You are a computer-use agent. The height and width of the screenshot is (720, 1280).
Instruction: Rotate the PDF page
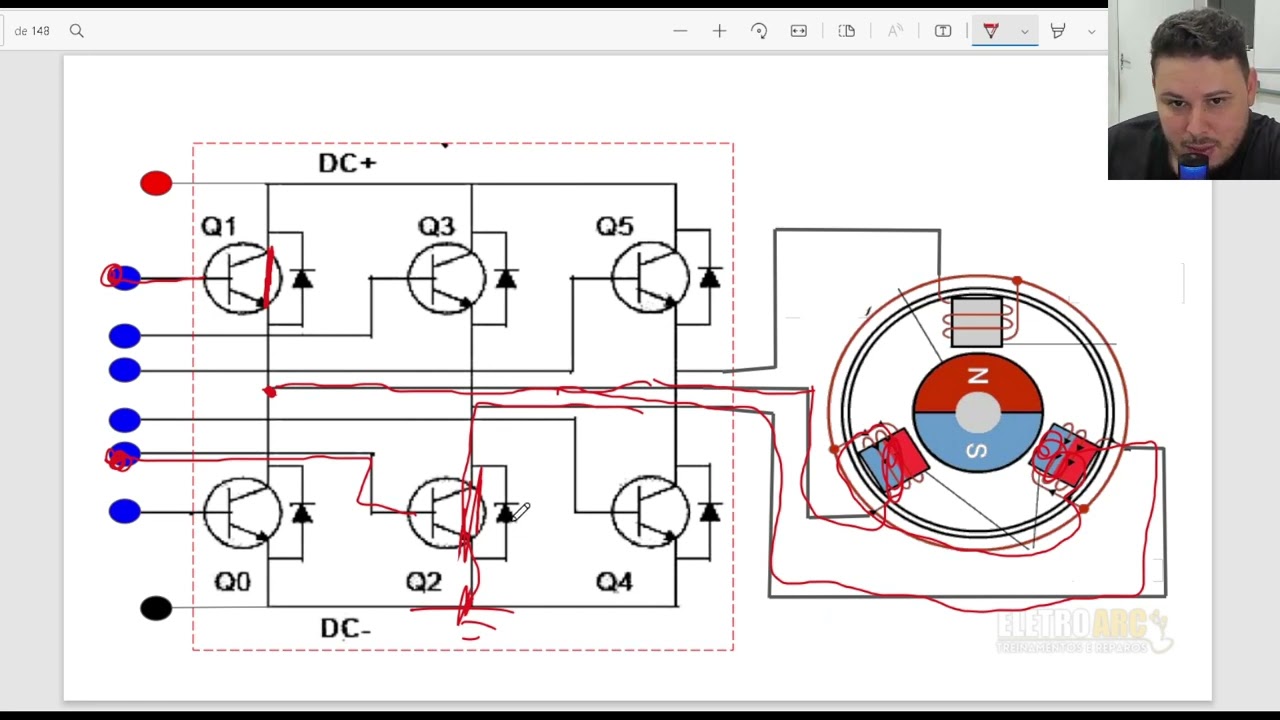pyautogui.click(x=759, y=31)
